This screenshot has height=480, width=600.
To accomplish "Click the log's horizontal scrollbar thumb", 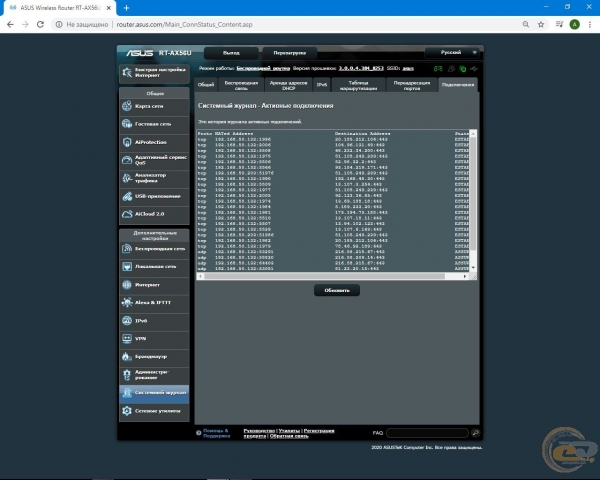I will click(324, 276).
